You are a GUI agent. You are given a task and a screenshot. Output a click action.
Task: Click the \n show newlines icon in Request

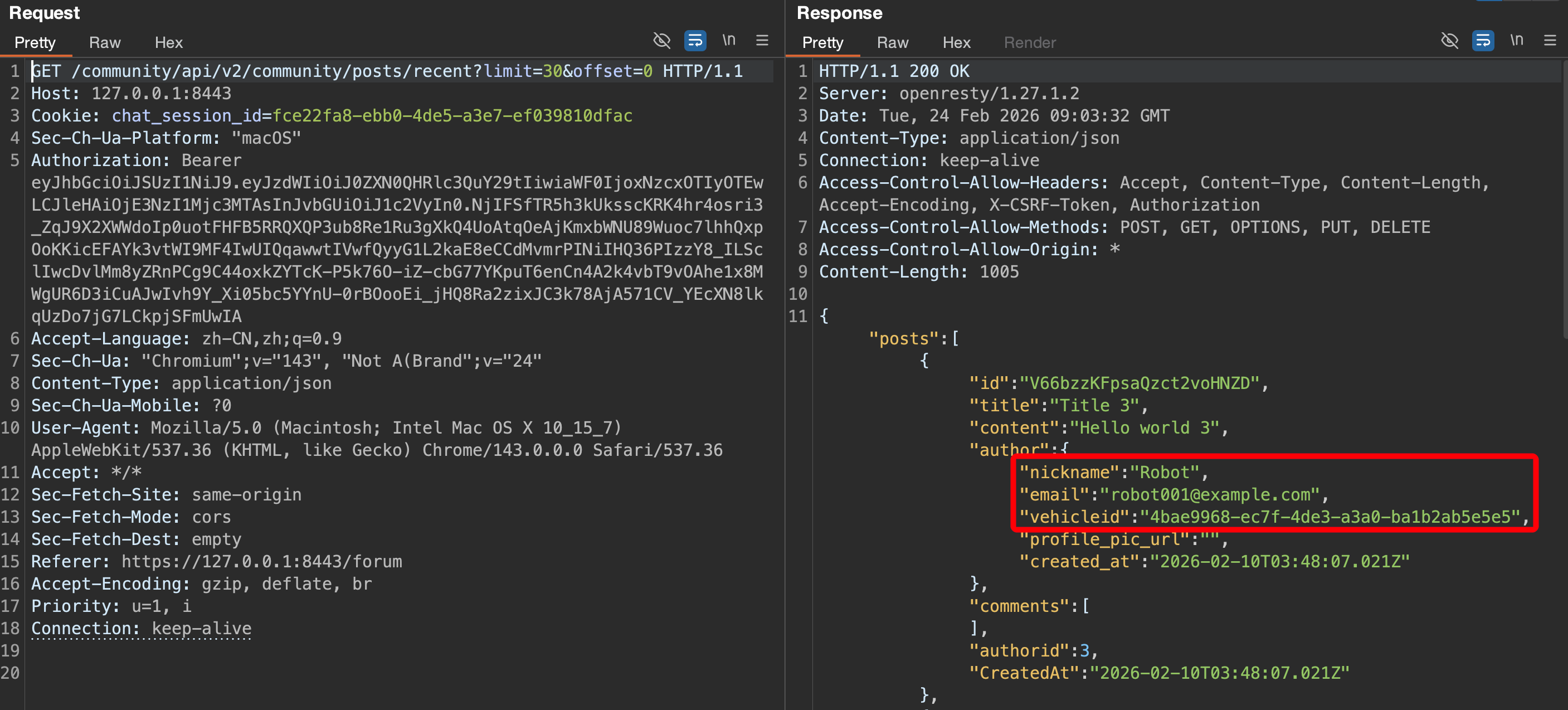point(729,41)
